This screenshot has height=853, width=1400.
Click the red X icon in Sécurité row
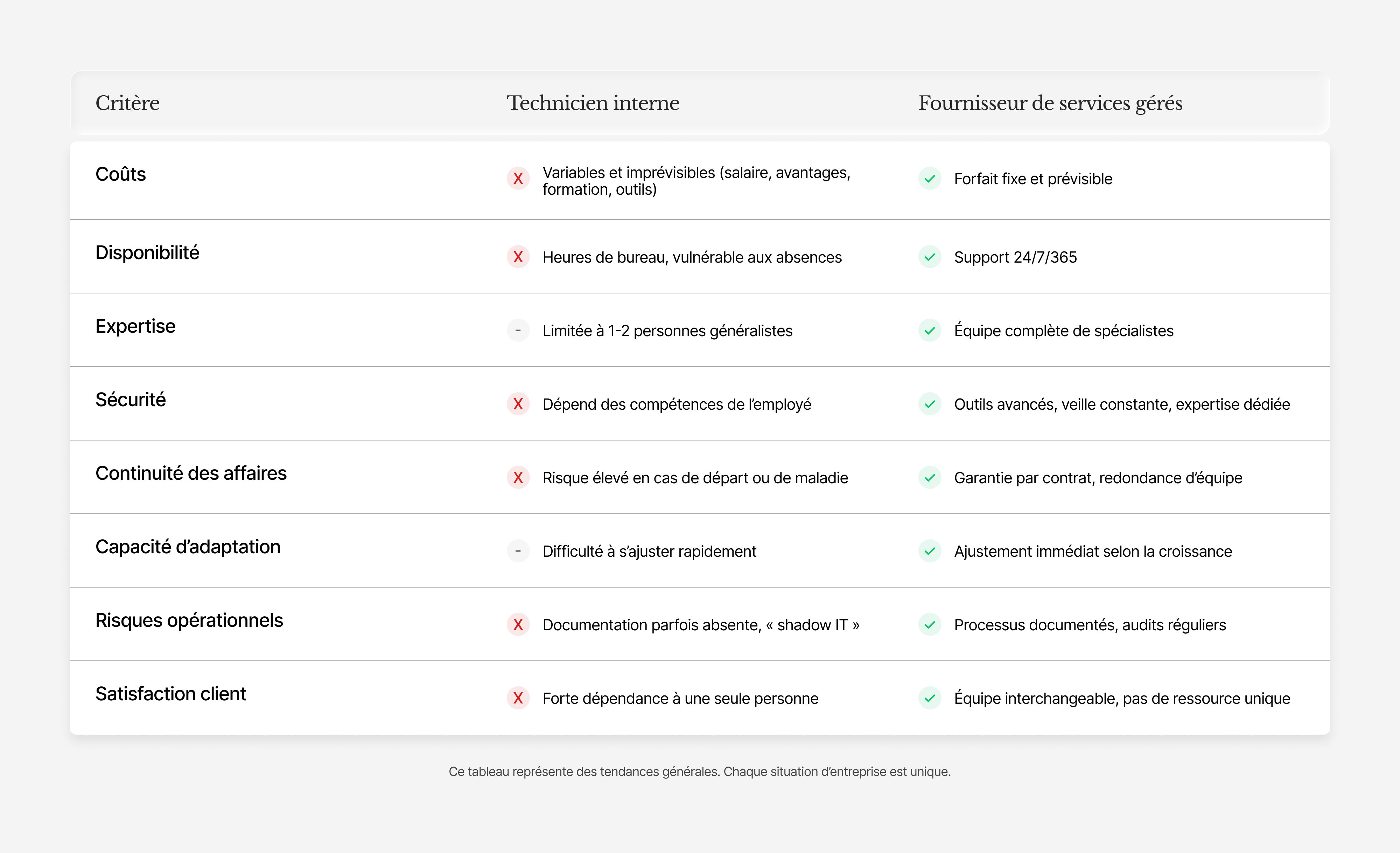(x=518, y=405)
